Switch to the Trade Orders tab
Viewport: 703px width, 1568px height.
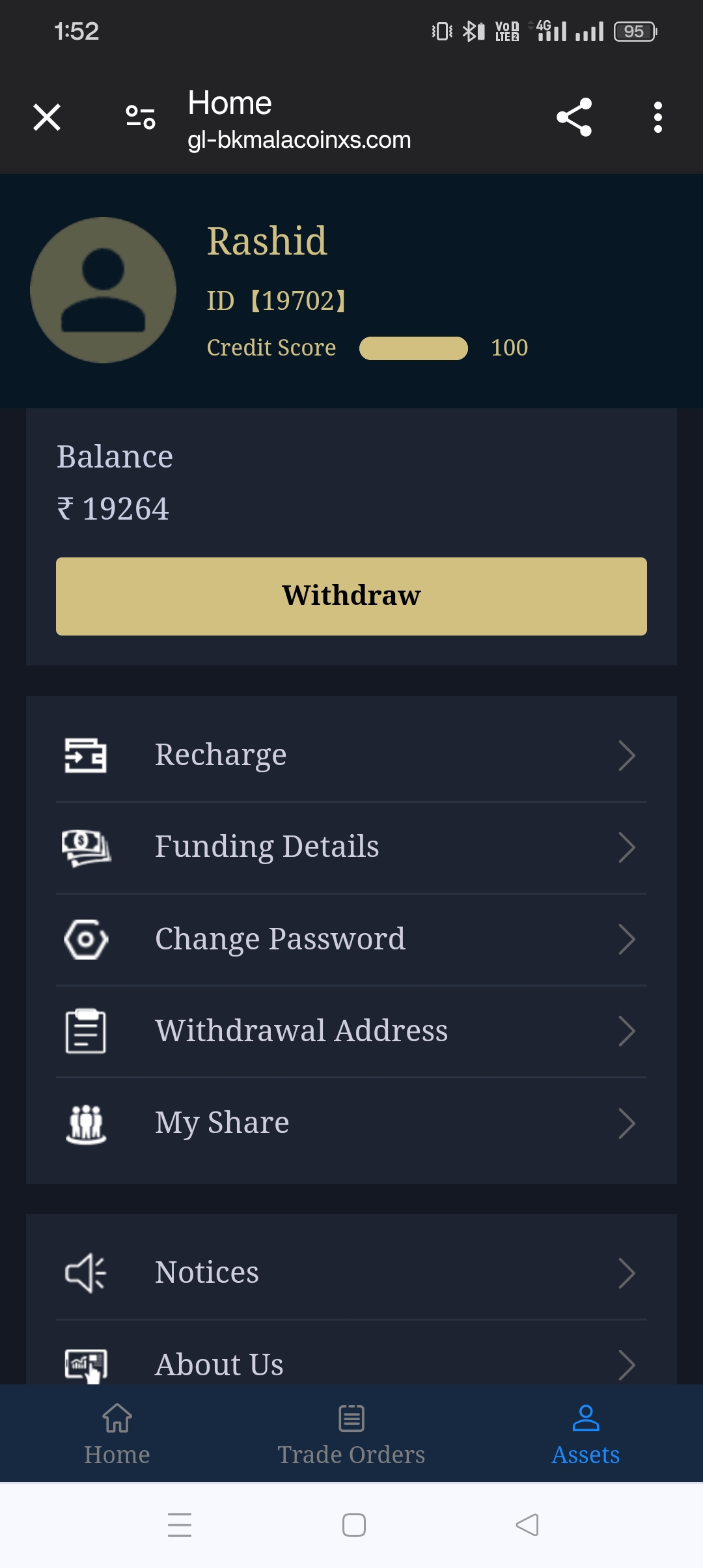351,1434
